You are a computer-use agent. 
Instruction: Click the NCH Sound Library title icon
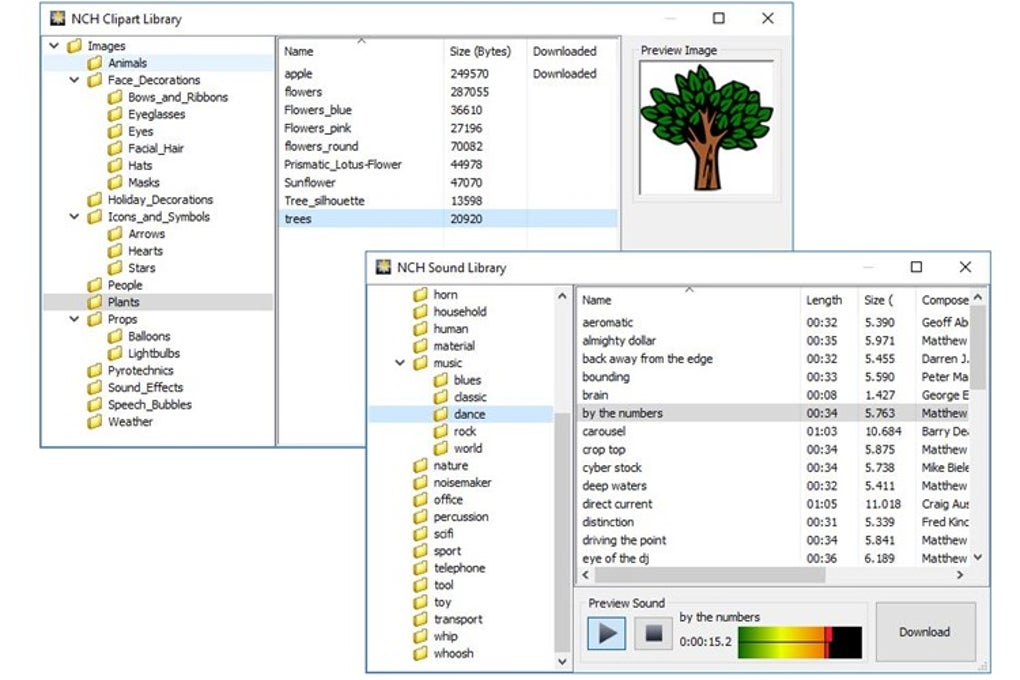(x=384, y=267)
